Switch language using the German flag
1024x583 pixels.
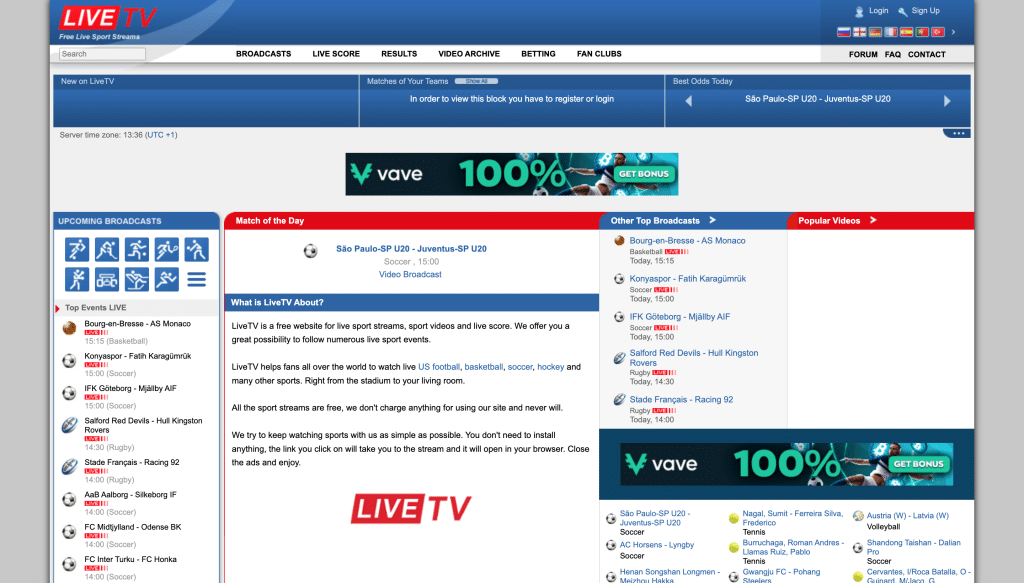tap(875, 32)
